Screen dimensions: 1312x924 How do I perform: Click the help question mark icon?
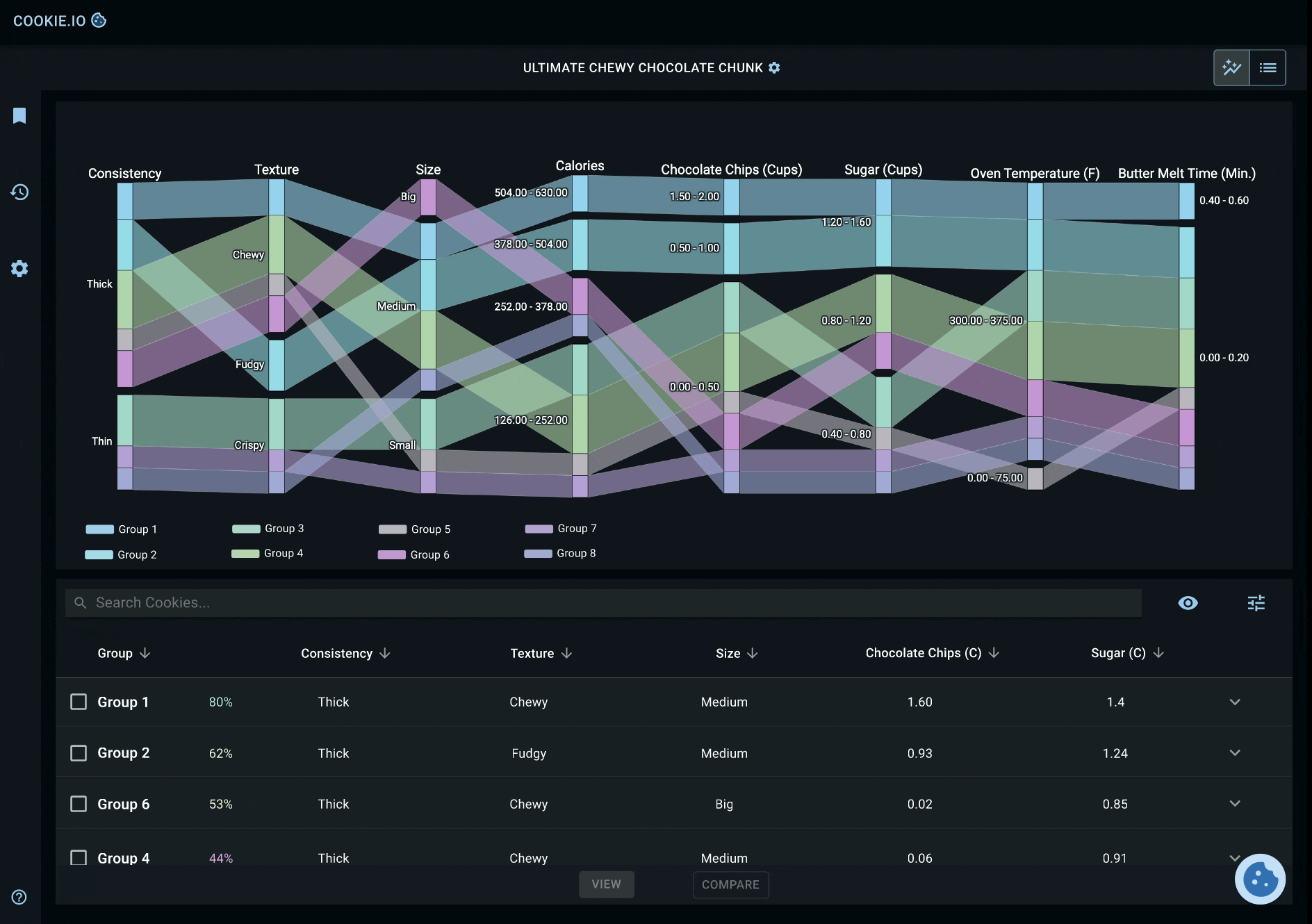(x=19, y=897)
